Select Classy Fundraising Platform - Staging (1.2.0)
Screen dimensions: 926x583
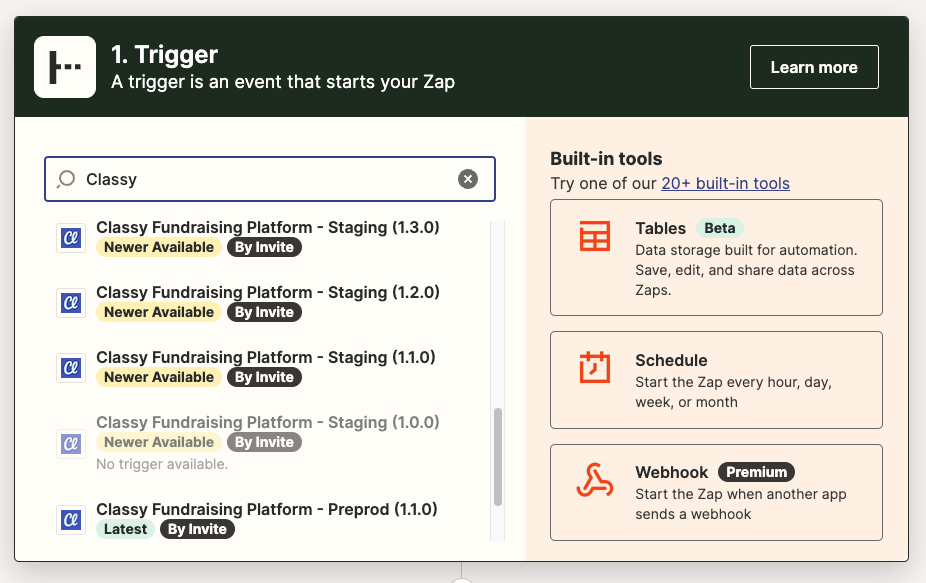(272, 302)
